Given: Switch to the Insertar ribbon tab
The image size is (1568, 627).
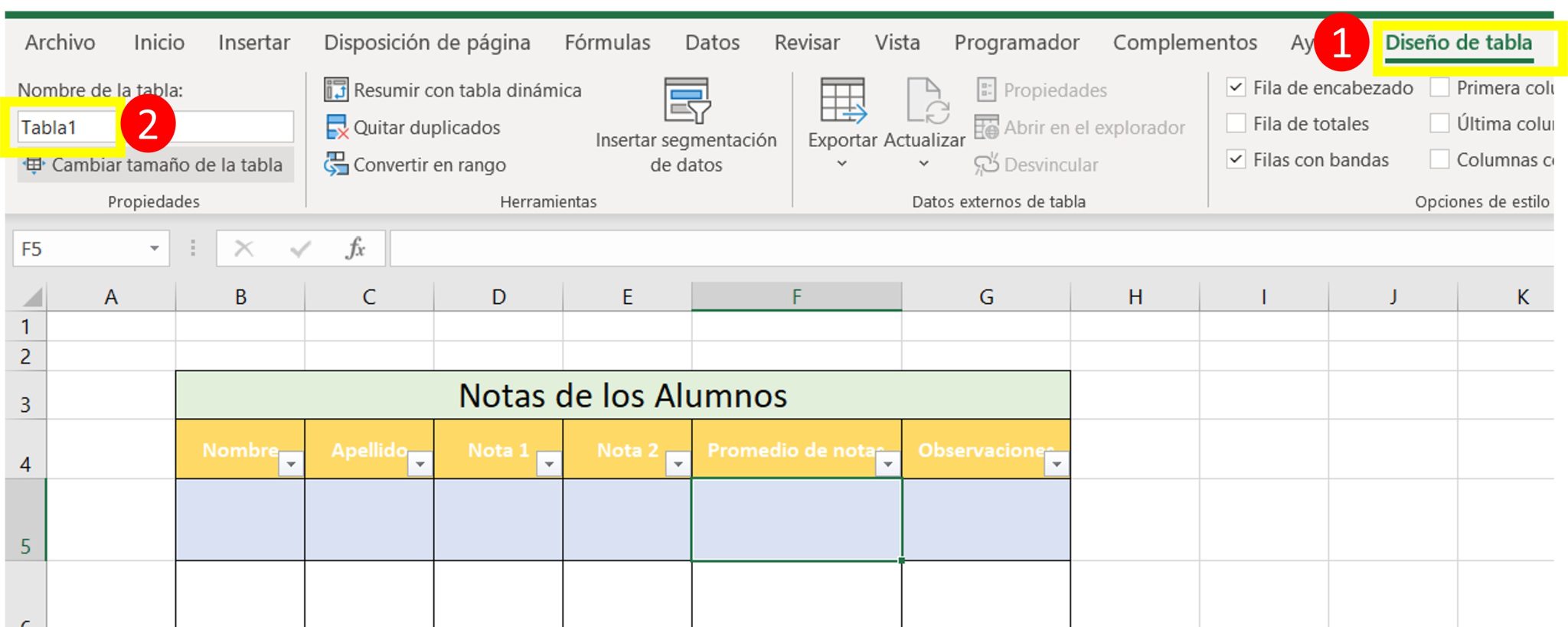Looking at the screenshot, I should (253, 42).
